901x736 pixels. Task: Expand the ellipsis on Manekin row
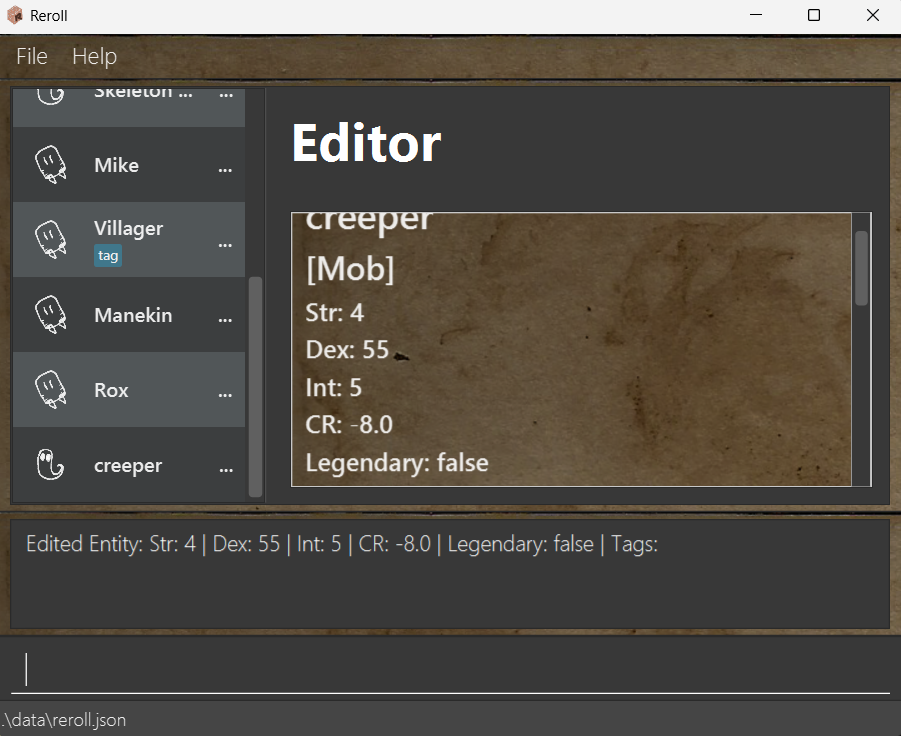coord(225,320)
